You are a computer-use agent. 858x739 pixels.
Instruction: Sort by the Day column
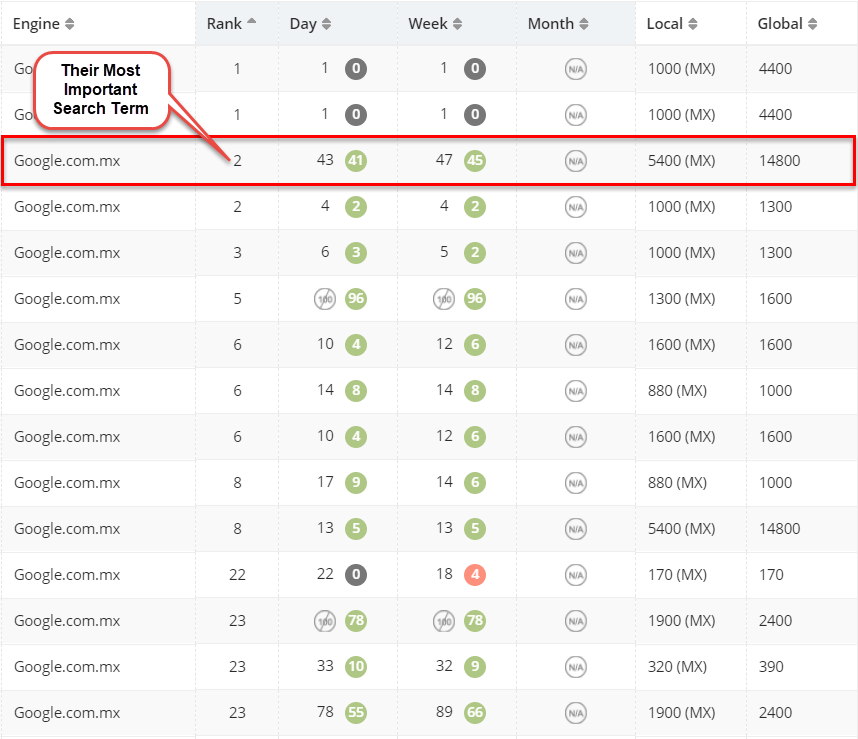pyautogui.click(x=326, y=24)
